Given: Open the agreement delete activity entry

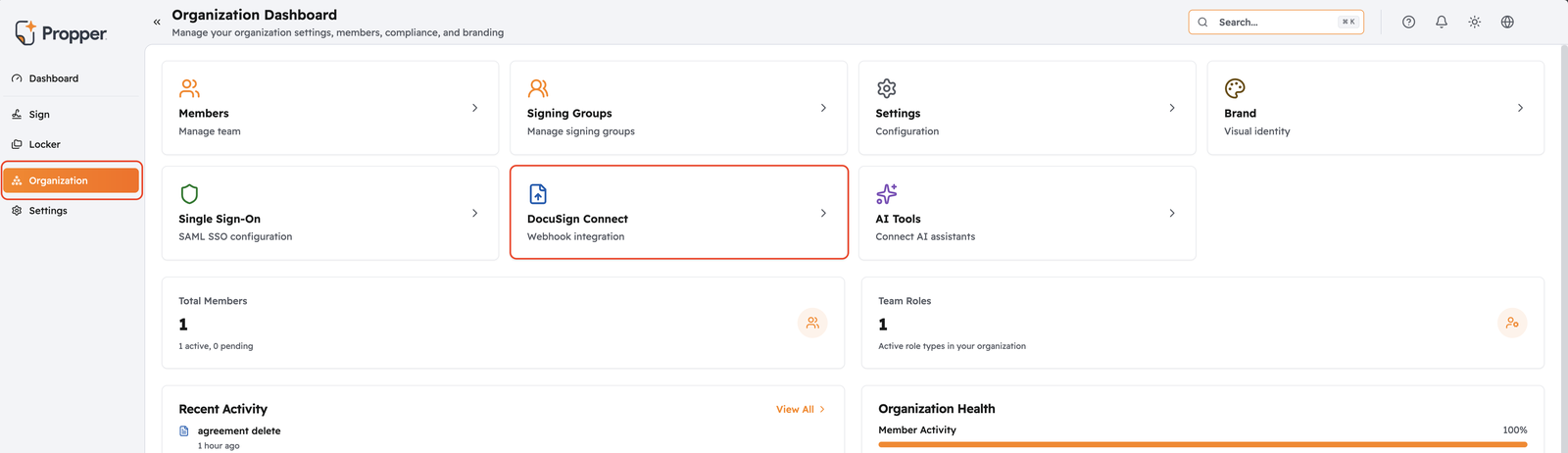Looking at the screenshot, I should coord(239,431).
